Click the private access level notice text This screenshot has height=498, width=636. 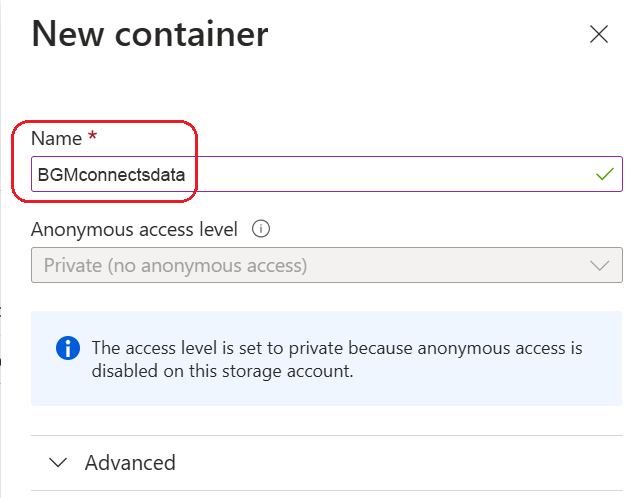click(336, 348)
